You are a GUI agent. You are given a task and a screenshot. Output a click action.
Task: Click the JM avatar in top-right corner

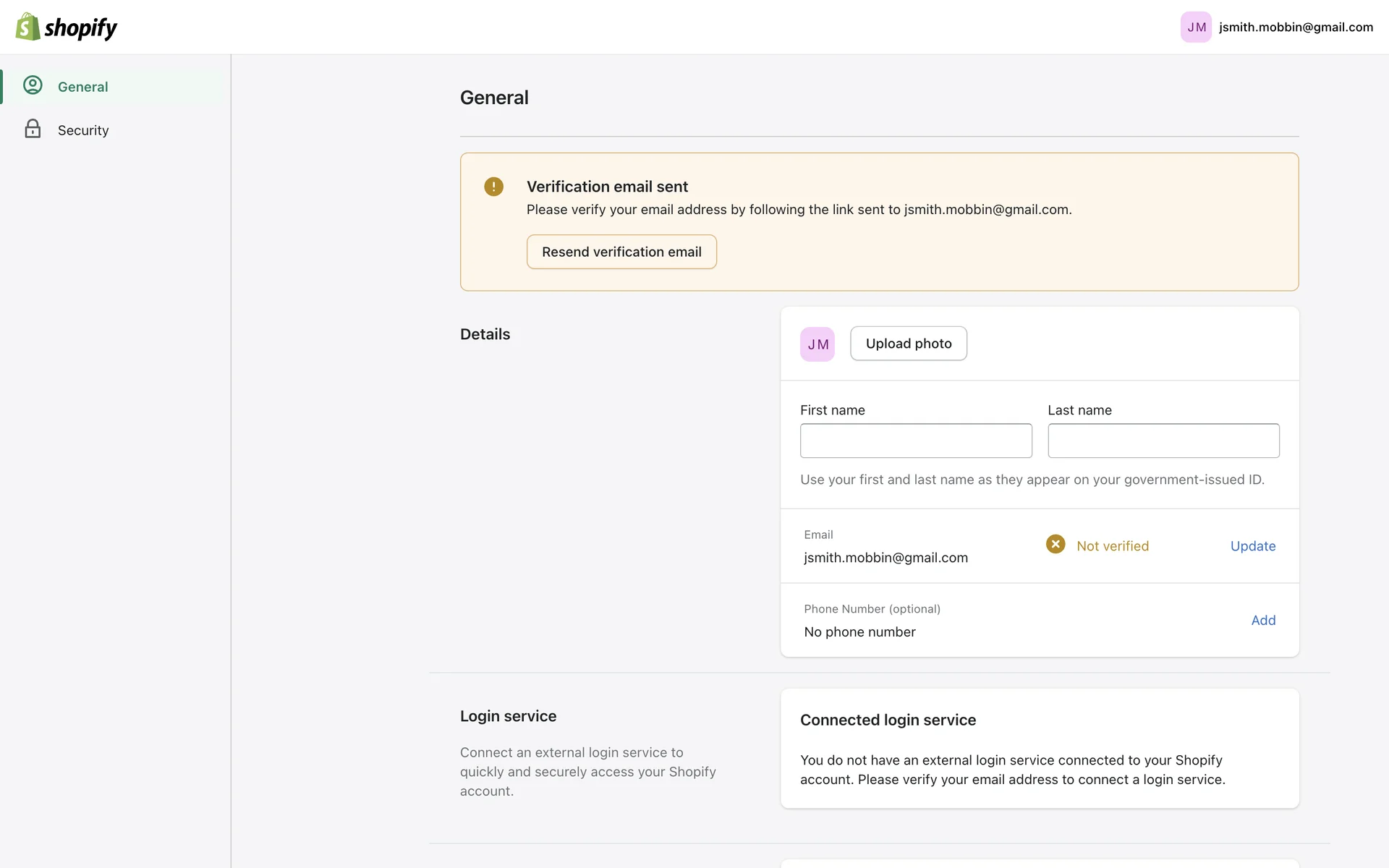(1195, 27)
